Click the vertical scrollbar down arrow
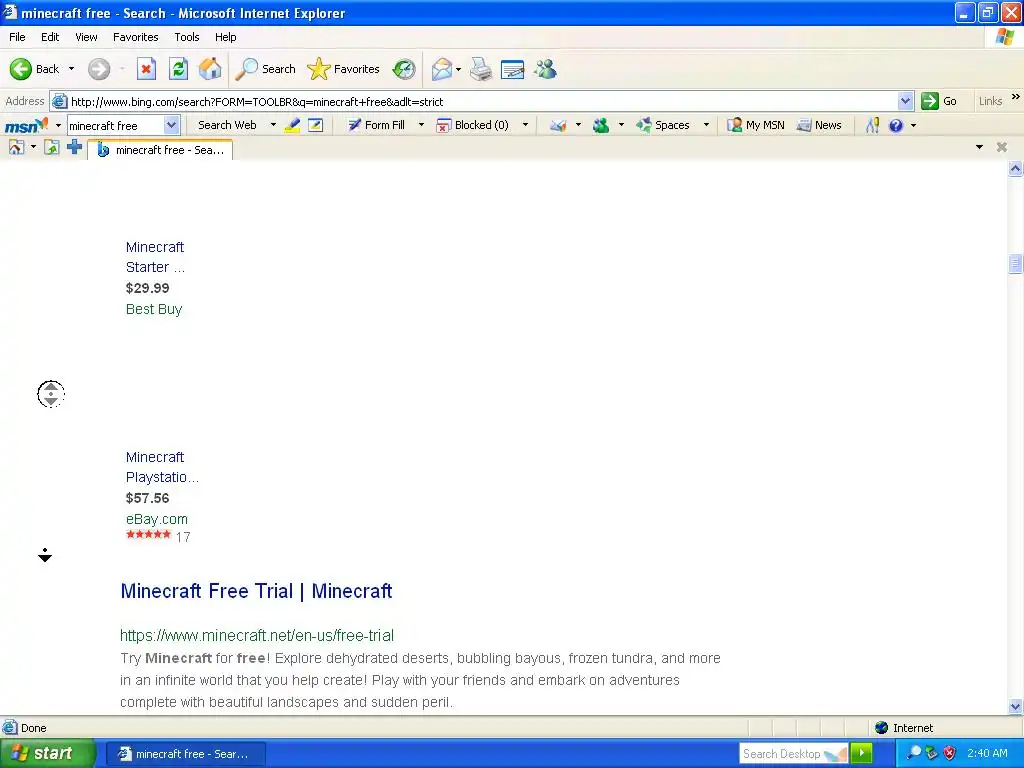This screenshot has height=768, width=1024. [x=1015, y=706]
